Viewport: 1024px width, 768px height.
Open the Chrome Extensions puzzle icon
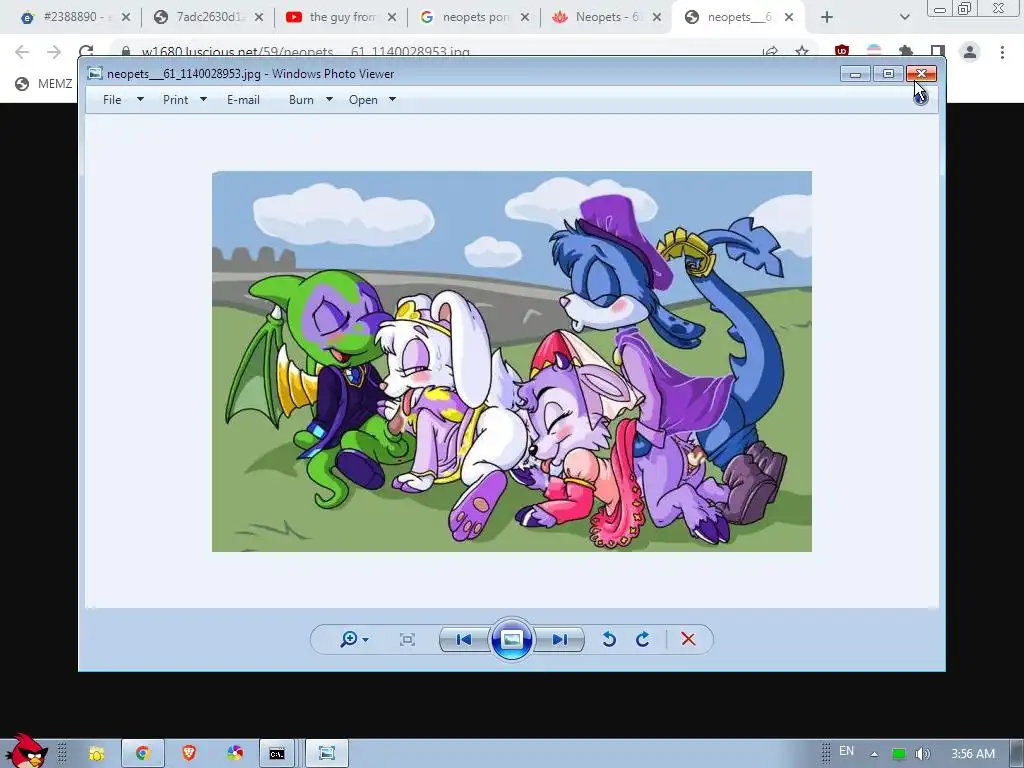click(906, 51)
